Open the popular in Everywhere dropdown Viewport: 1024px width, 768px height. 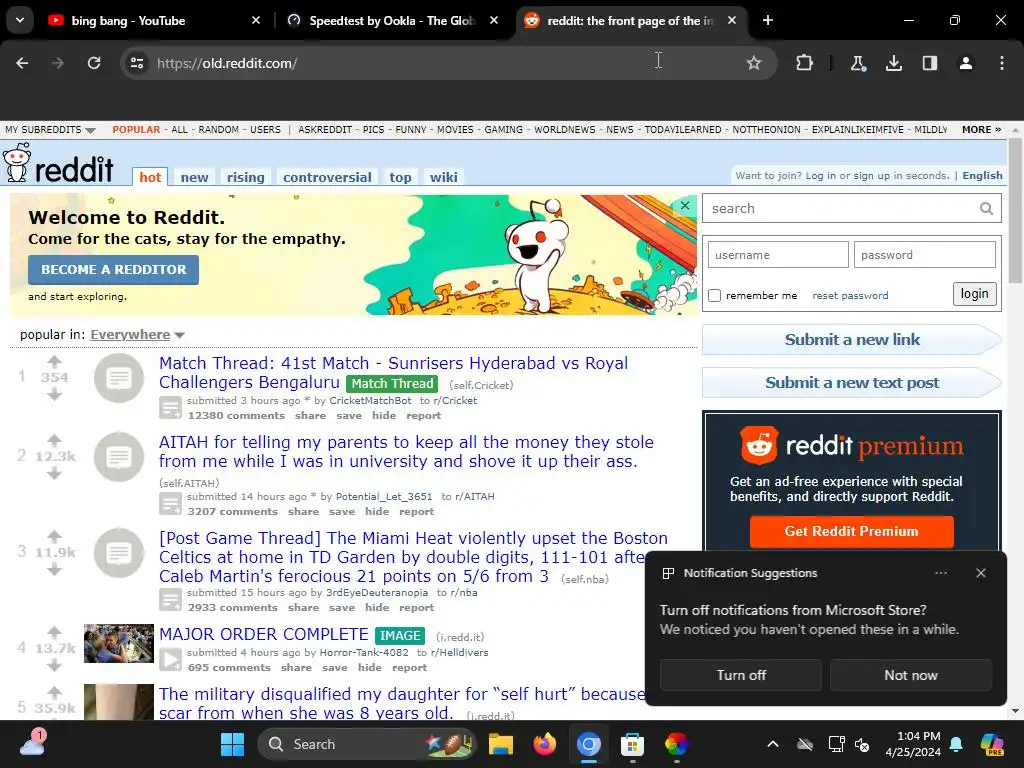point(138,334)
